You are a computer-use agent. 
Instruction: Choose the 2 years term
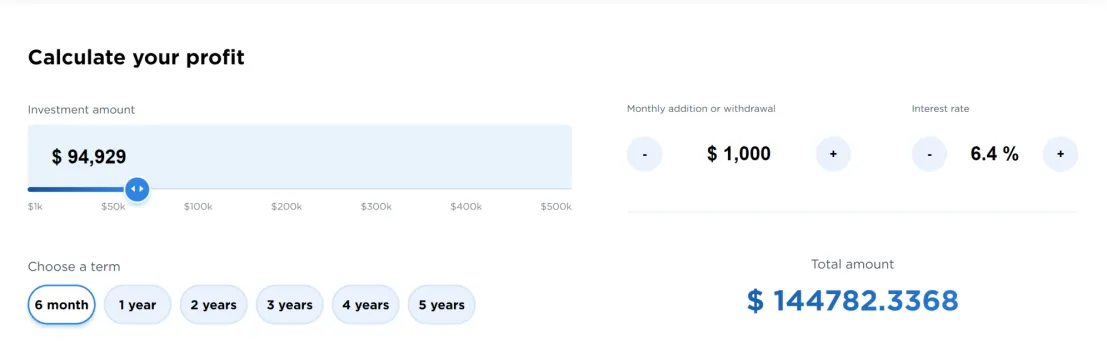point(213,304)
